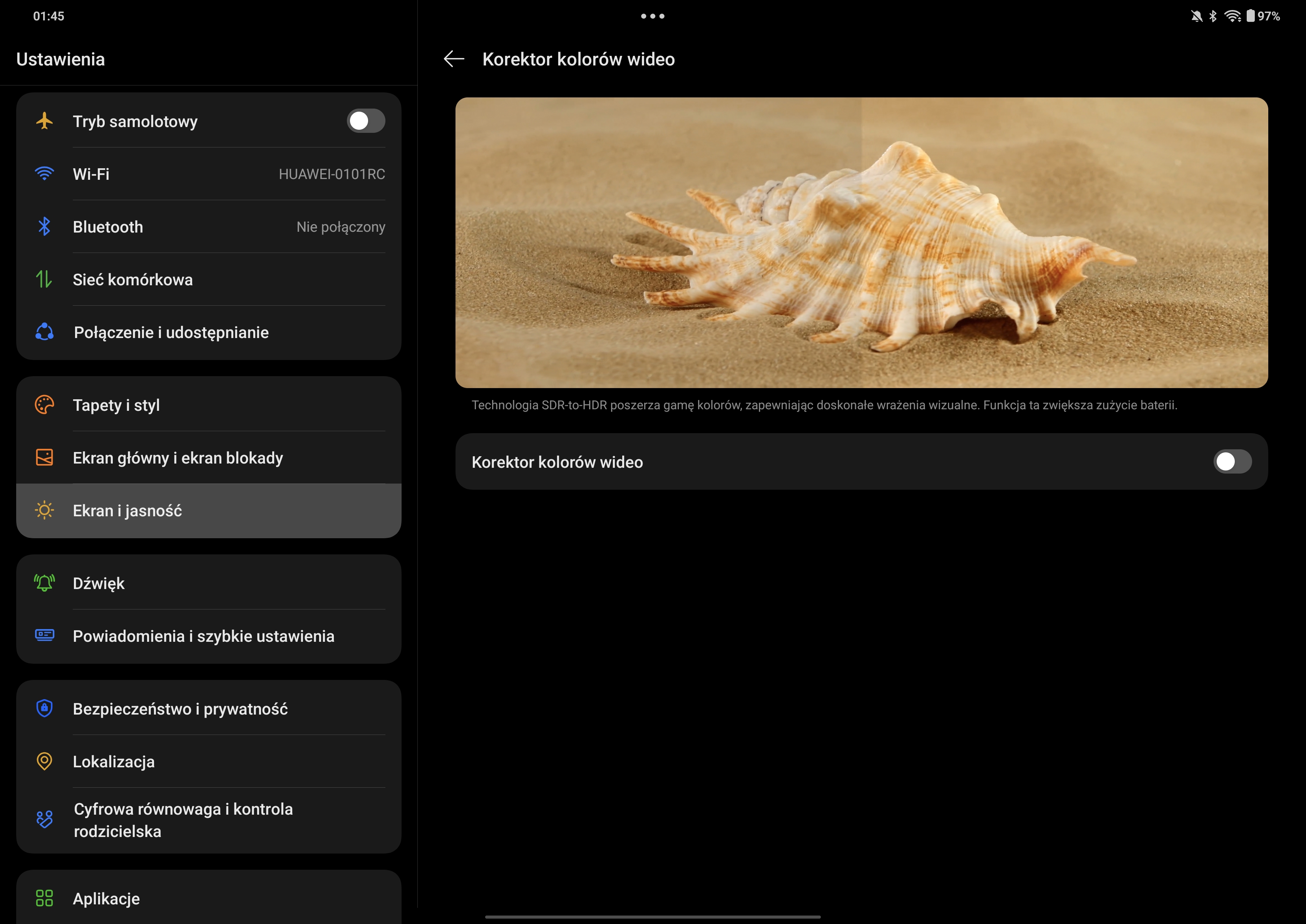The image size is (1306, 924).
Task: Select Ekran i jasność
Action: [209, 511]
